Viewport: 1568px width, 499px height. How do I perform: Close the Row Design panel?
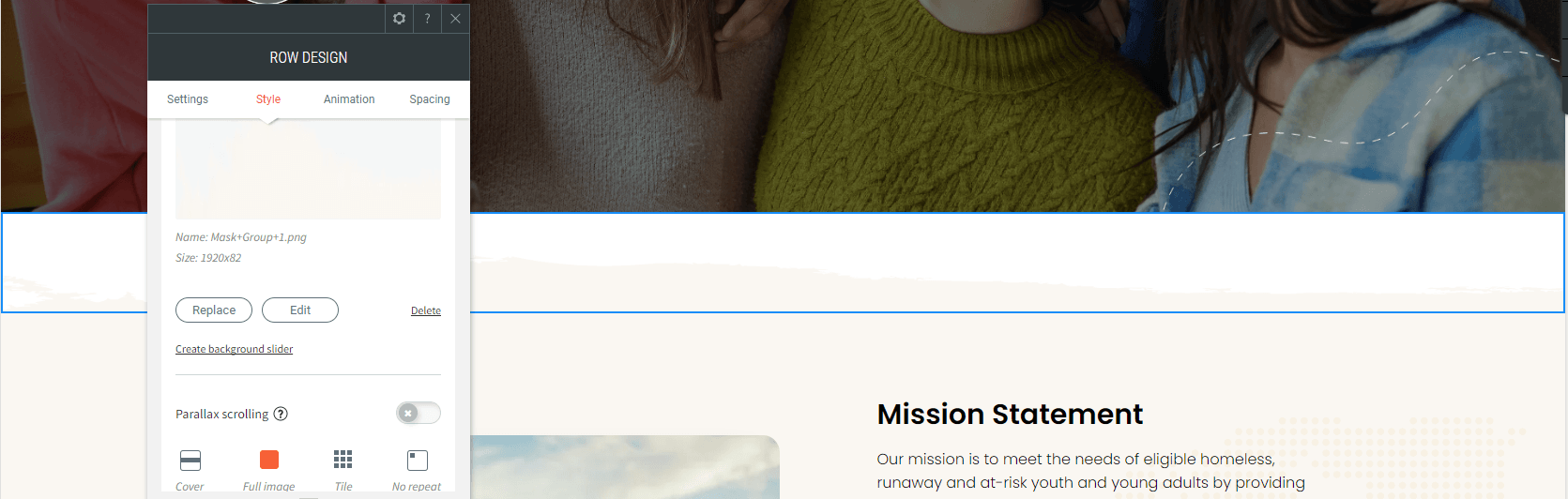pyautogui.click(x=455, y=19)
